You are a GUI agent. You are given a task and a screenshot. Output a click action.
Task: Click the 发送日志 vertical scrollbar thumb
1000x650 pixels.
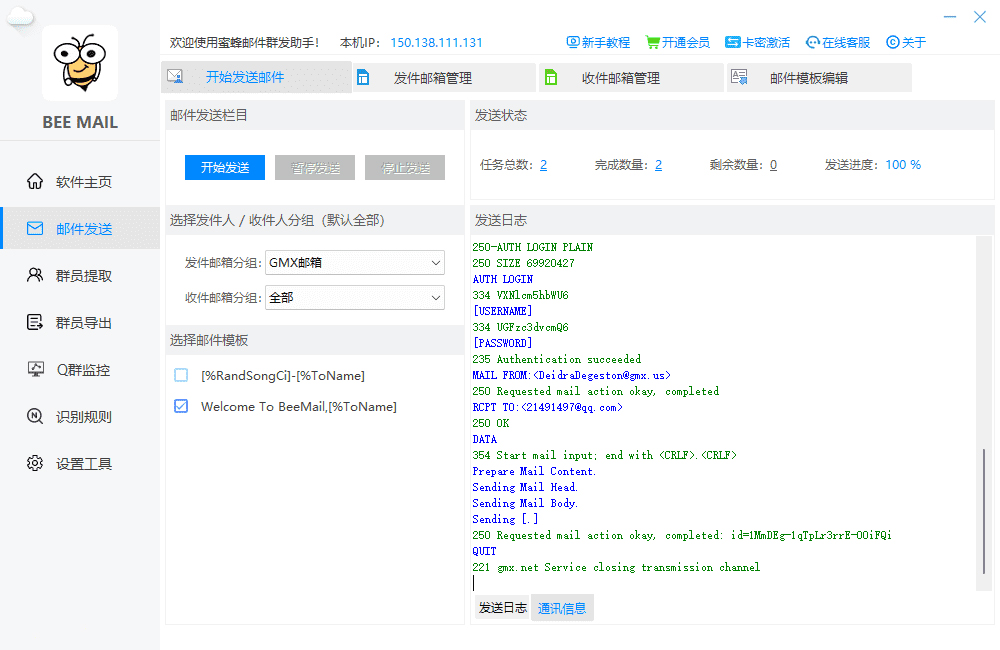point(984,510)
